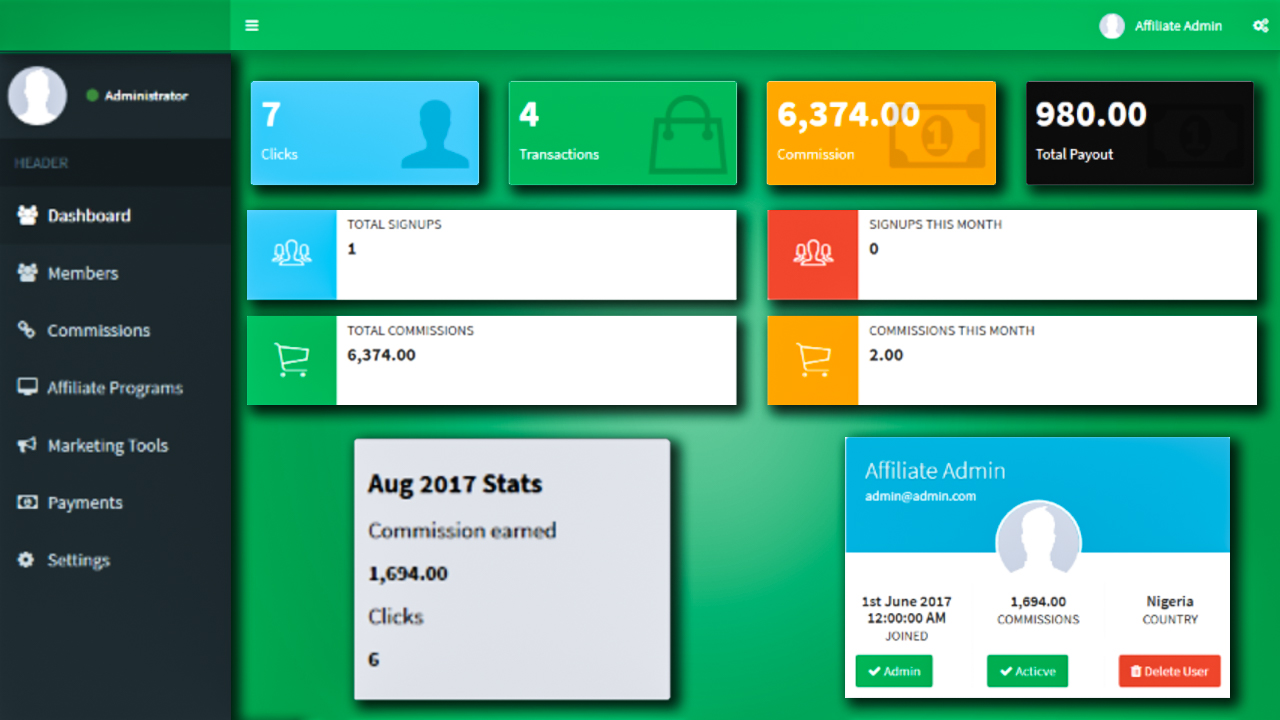Click the Total Signups people icon
The width and height of the screenshot is (1280, 720).
click(x=291, y=254)
